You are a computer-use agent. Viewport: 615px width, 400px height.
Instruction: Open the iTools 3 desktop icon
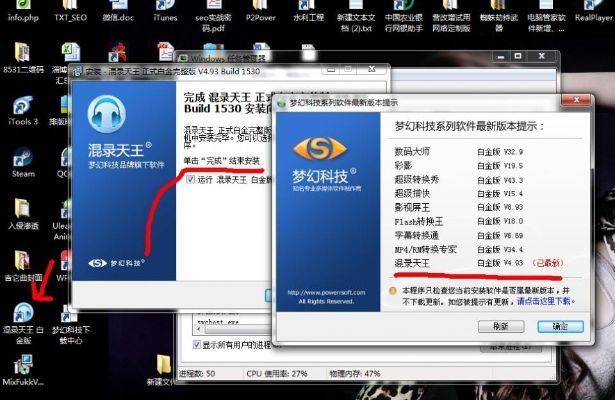22,104
